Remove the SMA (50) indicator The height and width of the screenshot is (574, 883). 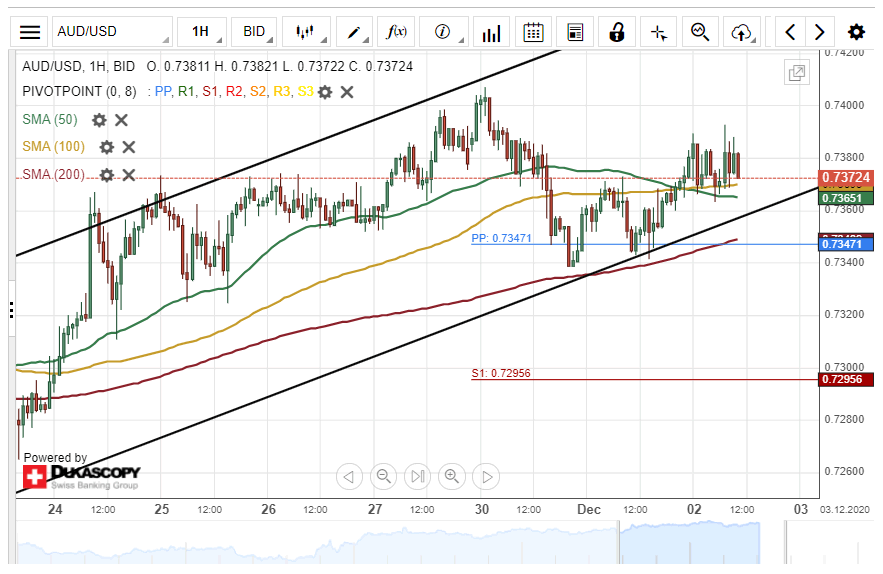tap(121, 120)
